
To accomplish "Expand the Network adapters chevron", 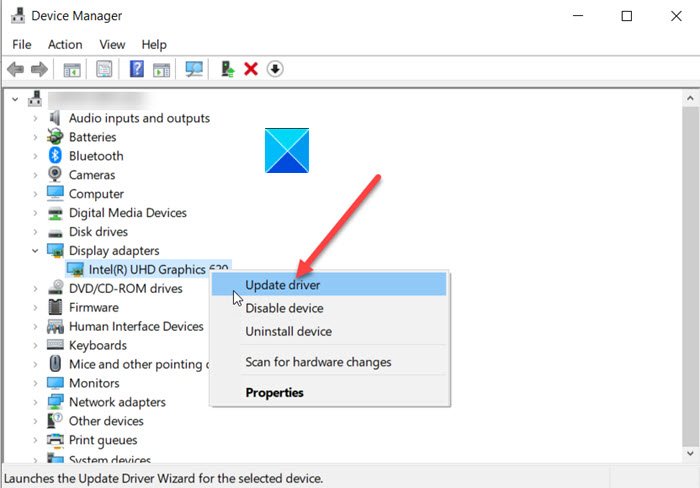I will (35, 402).
